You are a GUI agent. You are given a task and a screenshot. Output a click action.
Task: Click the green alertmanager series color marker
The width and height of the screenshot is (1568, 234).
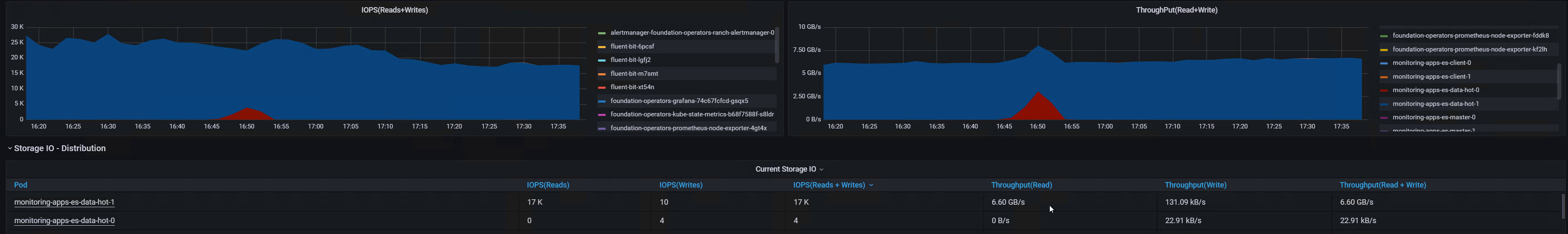[x=601, y=33]
